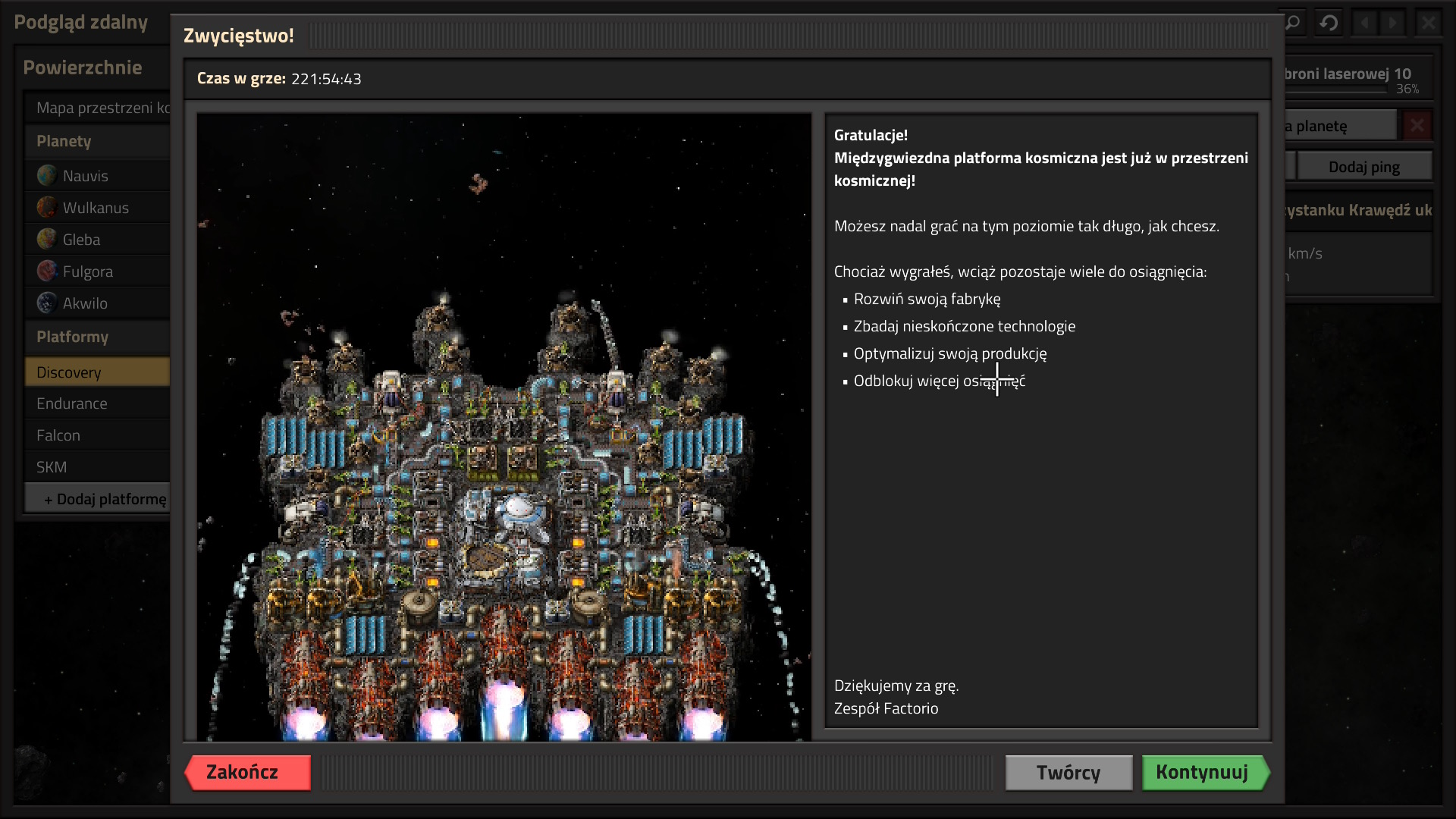Click the laser weapon research progress bar
Viewport: 1456px width, 819px height.
tap(1336, 90)
